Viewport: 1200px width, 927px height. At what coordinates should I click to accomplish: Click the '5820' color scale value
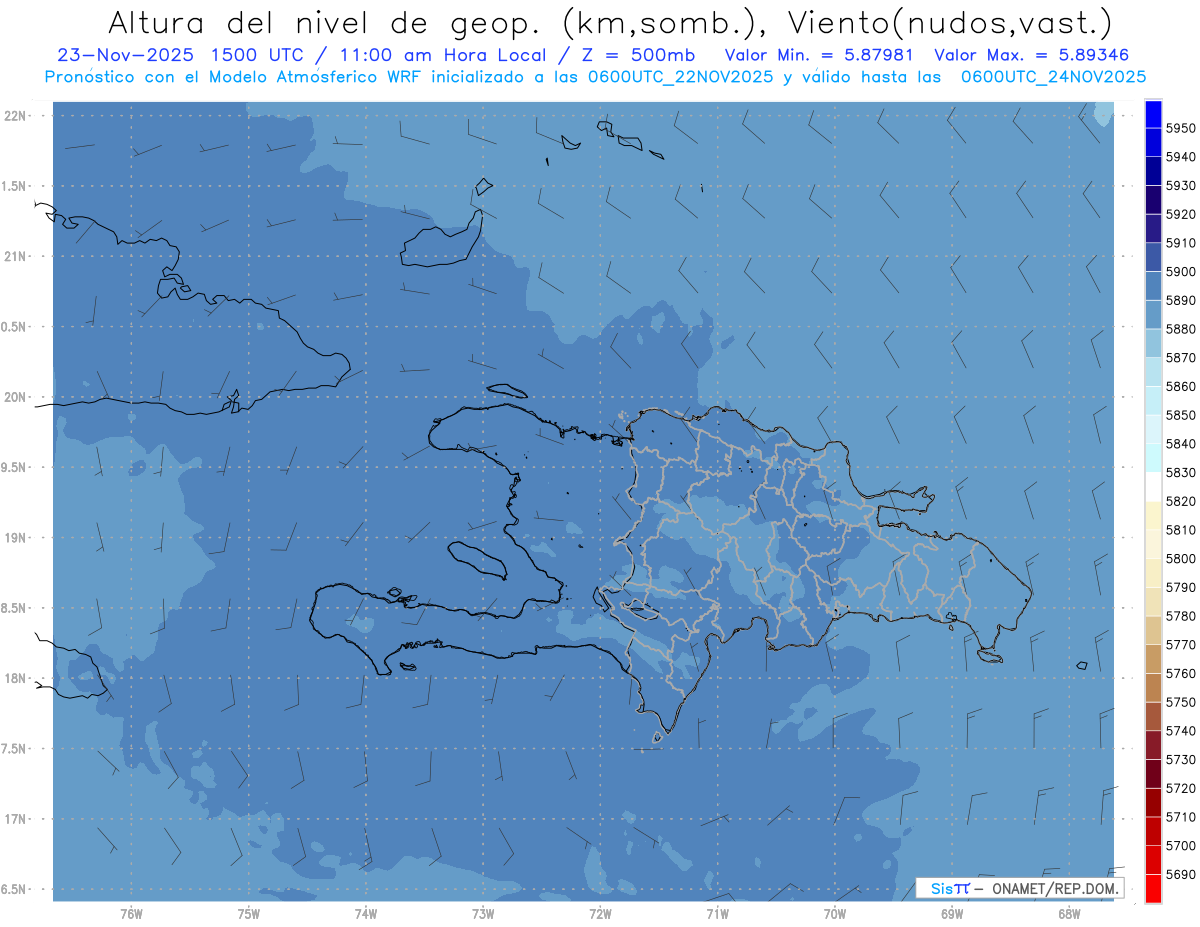(x=1180, y=501)
